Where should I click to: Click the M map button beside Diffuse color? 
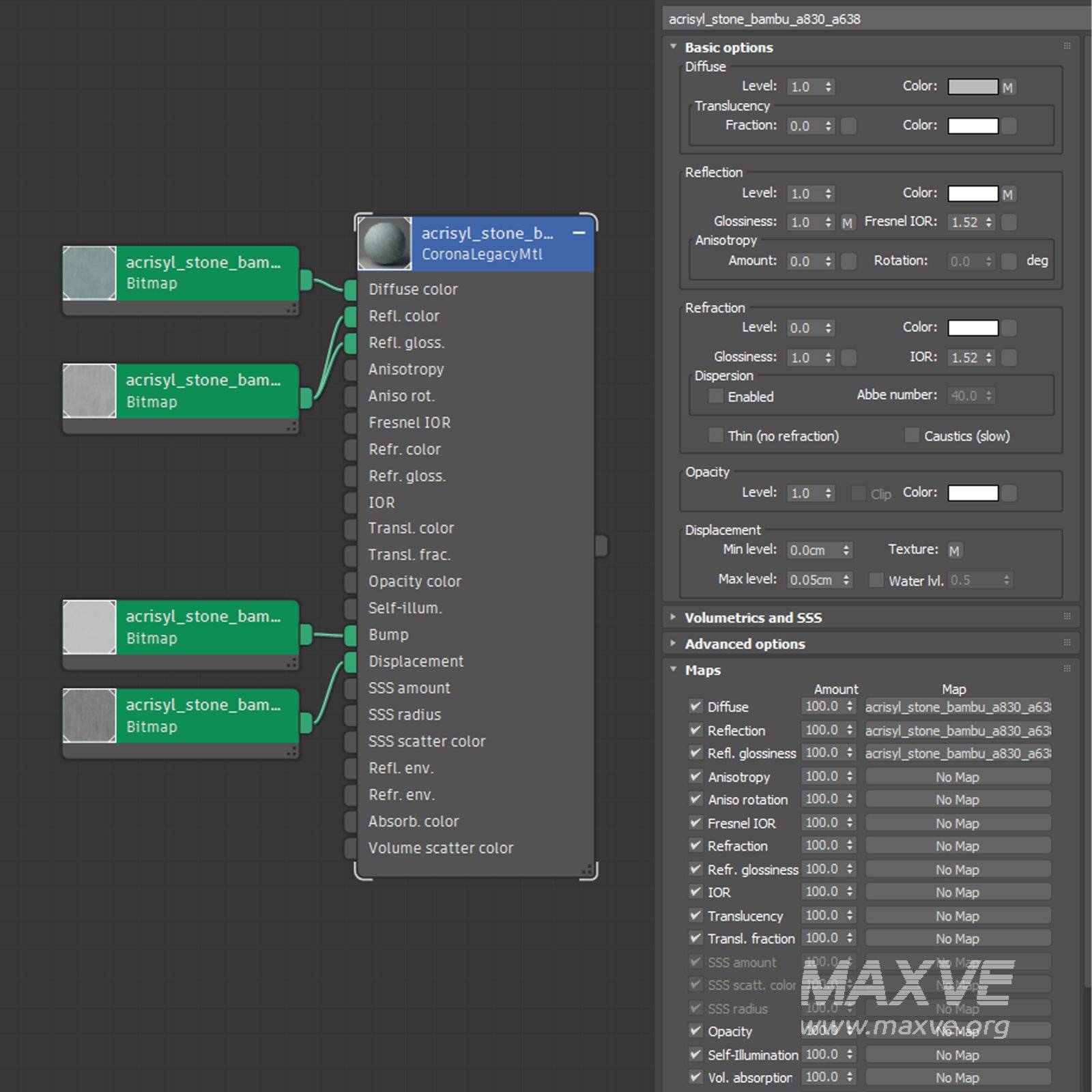pyautogui.click(x=1007, y=87)
